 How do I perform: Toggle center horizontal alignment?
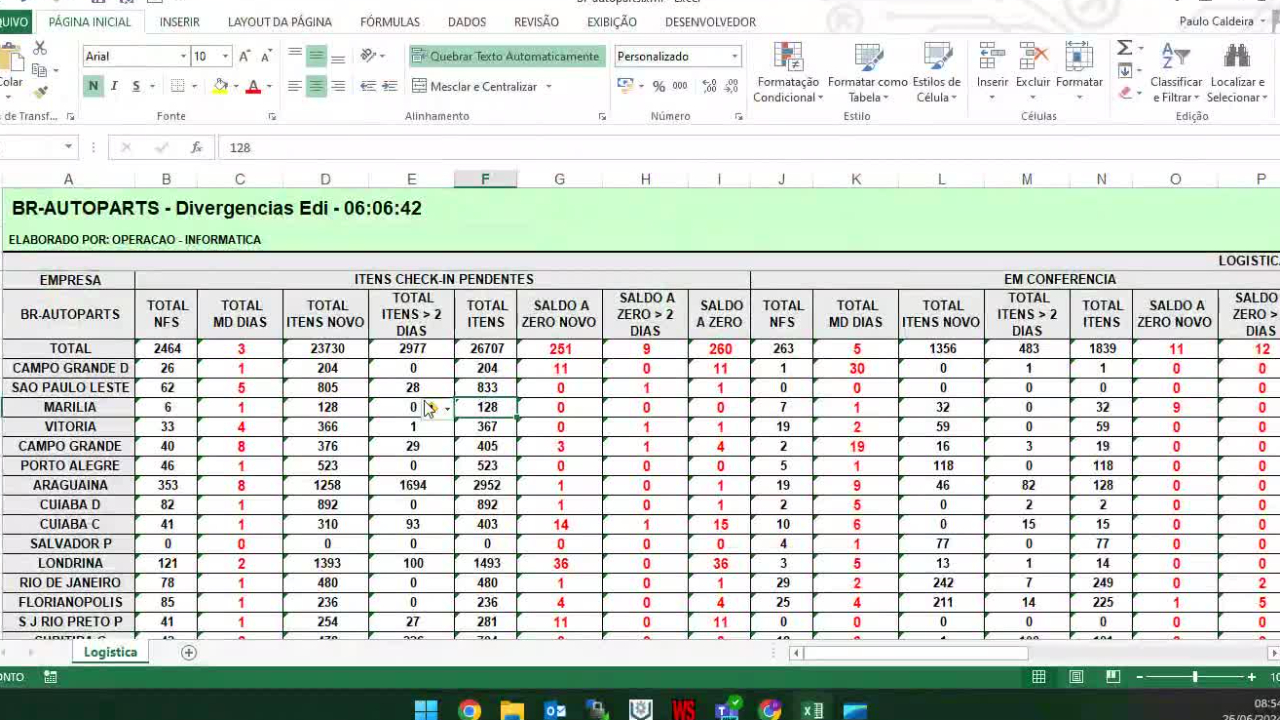coord(316,87)
